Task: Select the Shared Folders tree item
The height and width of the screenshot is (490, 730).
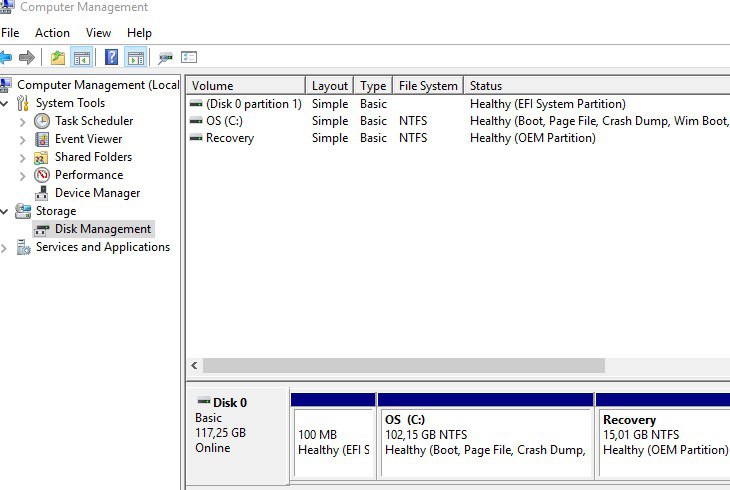Action: tap(93, 157)
